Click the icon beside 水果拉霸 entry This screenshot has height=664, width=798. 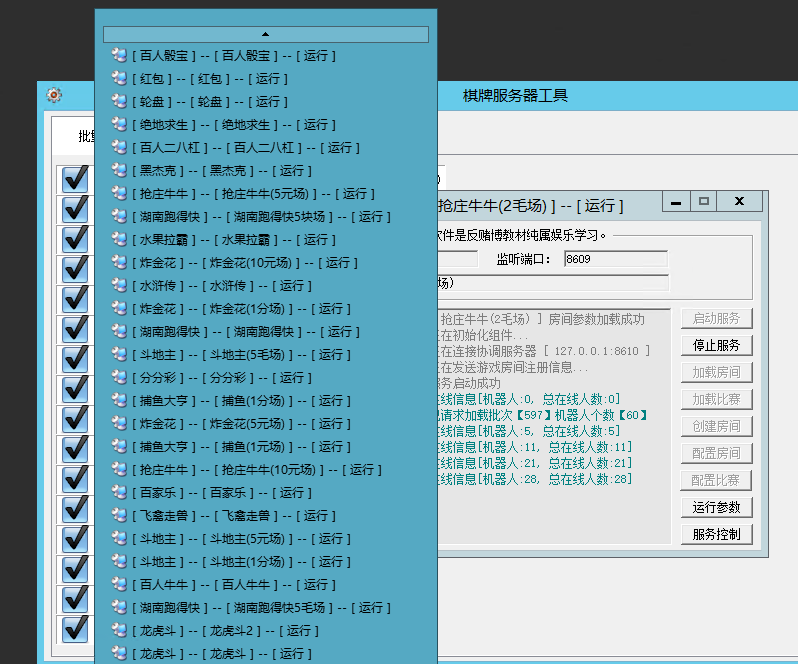pyautogui.click(x=119, y=240)
